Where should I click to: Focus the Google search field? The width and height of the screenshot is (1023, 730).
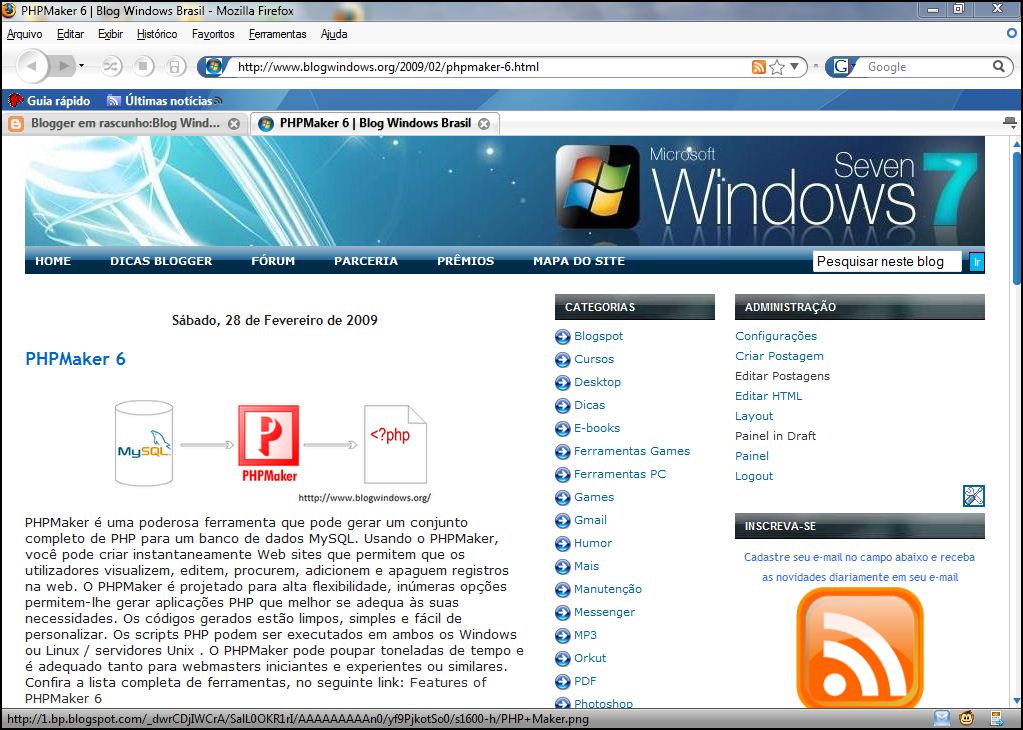pos(925,67)
